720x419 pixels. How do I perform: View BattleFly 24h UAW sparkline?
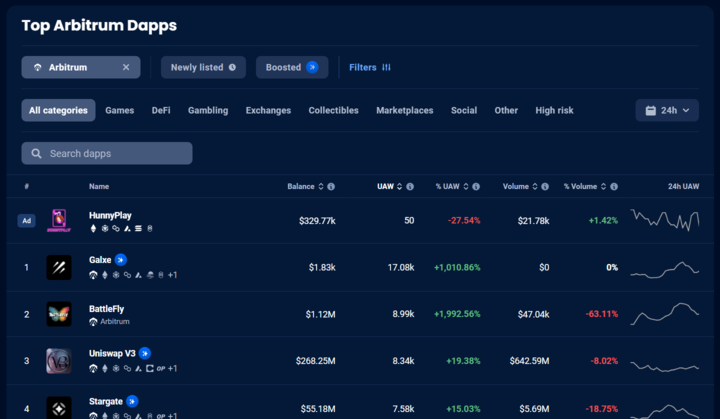click(665, 313)
